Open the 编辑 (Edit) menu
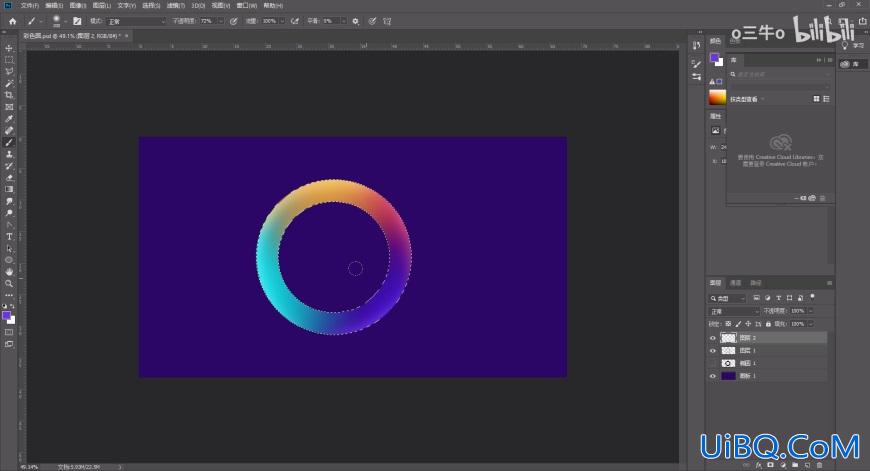This screenshot has width=870, height=471. coord(54,6)
